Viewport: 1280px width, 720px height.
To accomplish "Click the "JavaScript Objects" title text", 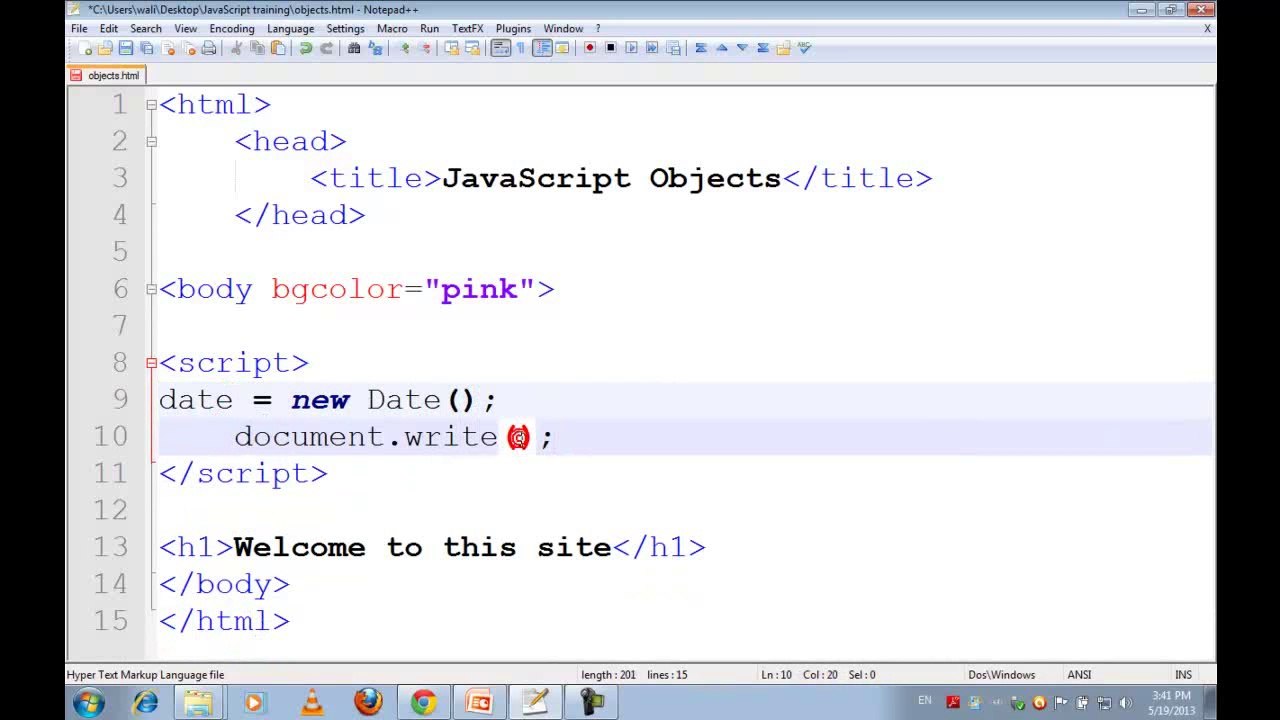I will 612,178.
